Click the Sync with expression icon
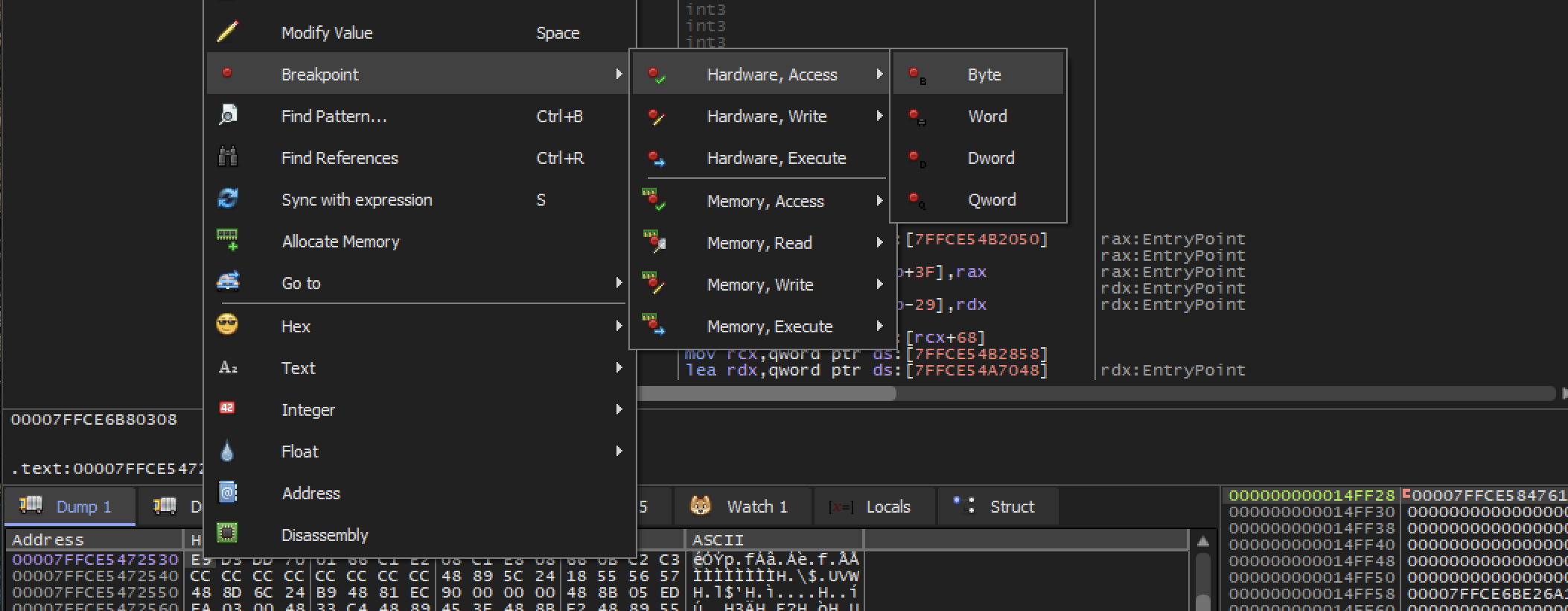Image resolution: width=1568 pixels, height=611 pixels. 227,198
